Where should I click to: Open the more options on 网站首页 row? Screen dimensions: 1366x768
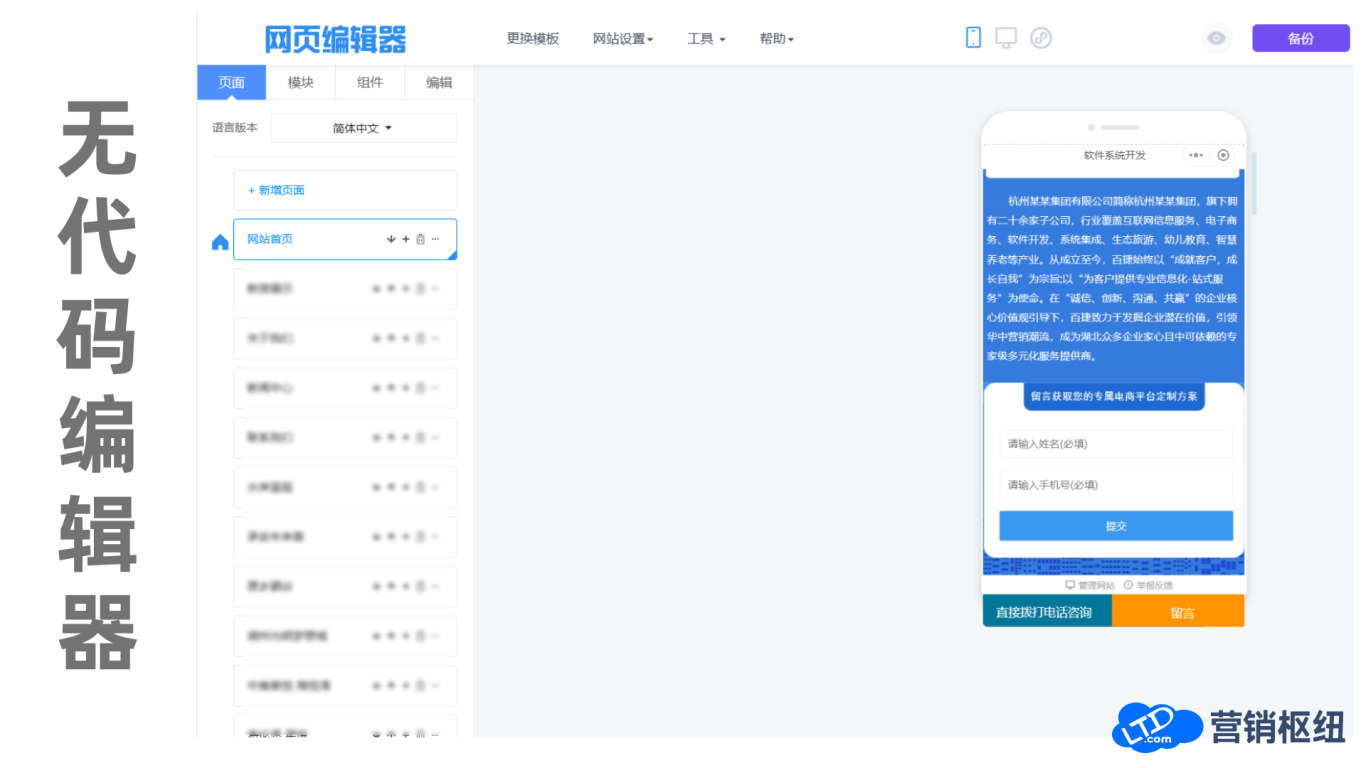coord(435,239)
